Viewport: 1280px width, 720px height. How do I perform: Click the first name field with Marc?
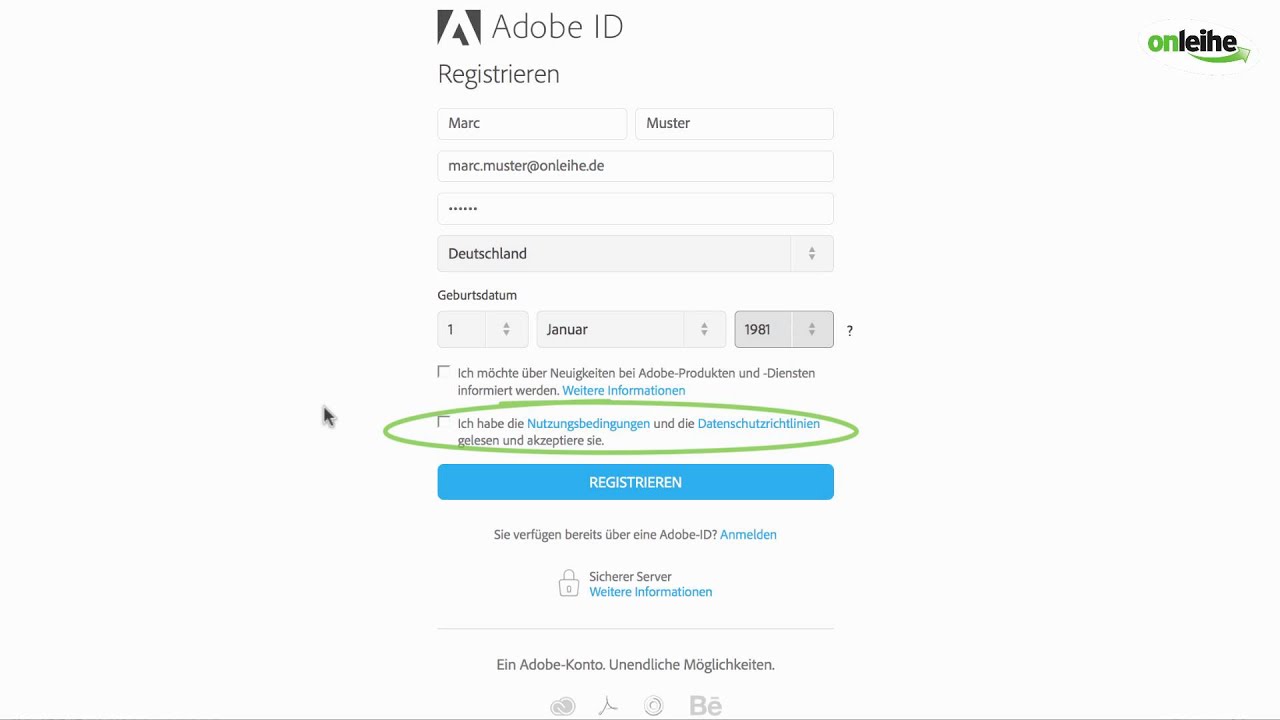(532, 124)
